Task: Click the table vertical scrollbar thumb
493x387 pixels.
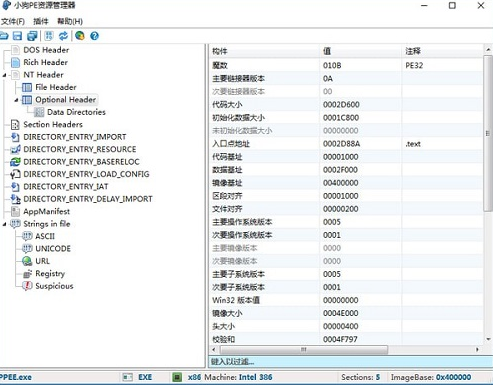Action: pos(488,133)
